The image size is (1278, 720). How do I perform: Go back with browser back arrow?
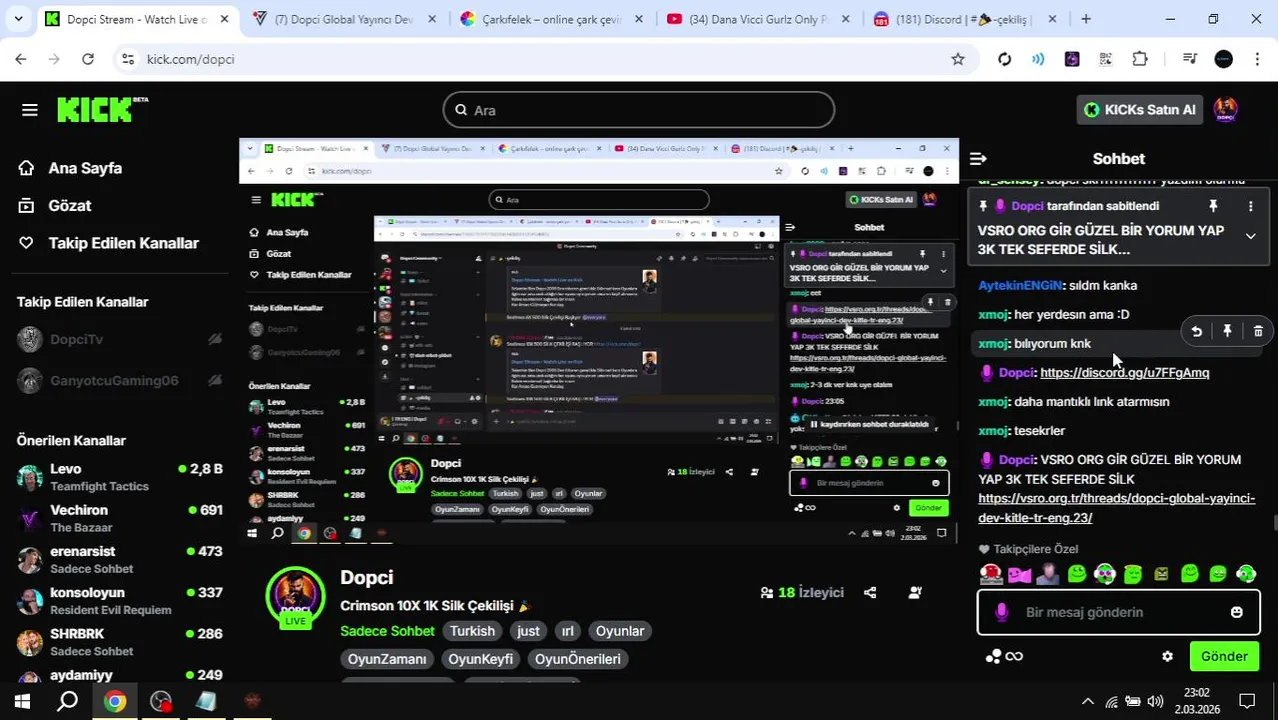(21, 59)
